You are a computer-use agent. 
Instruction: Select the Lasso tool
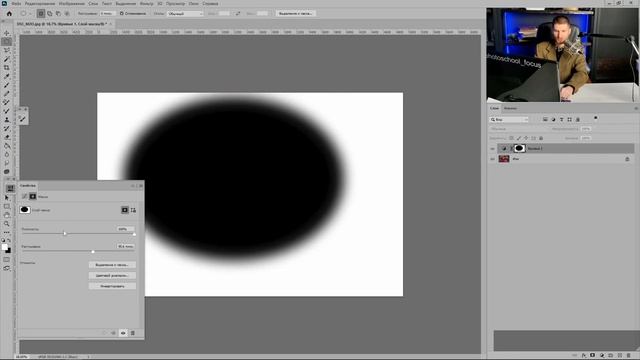7,50
